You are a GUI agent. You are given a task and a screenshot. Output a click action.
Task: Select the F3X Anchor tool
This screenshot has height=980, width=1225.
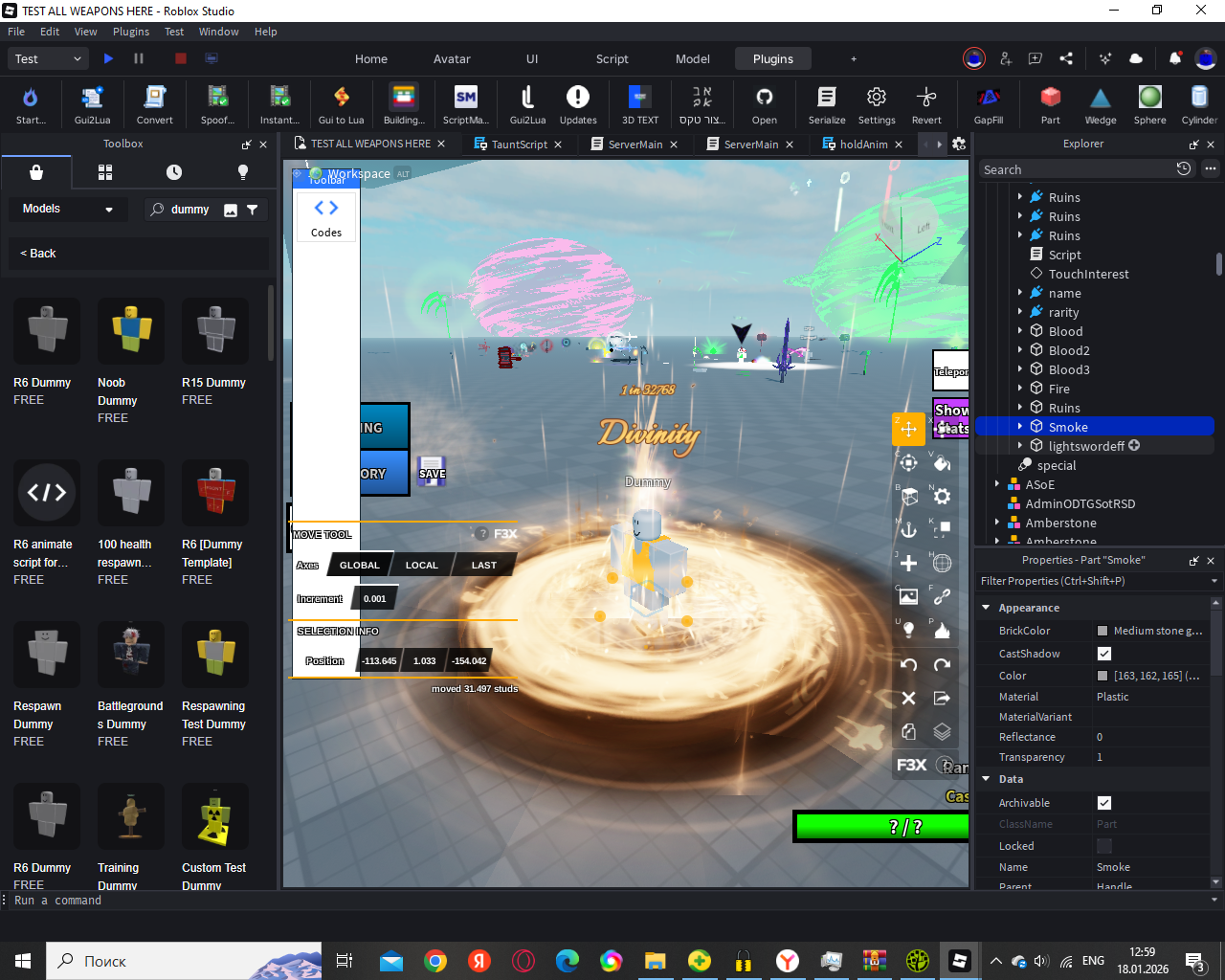(x=909, y=530)
